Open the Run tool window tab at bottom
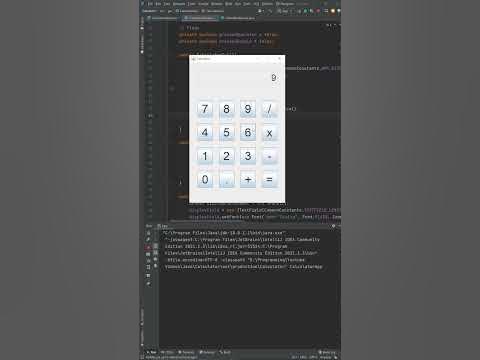 152,352
